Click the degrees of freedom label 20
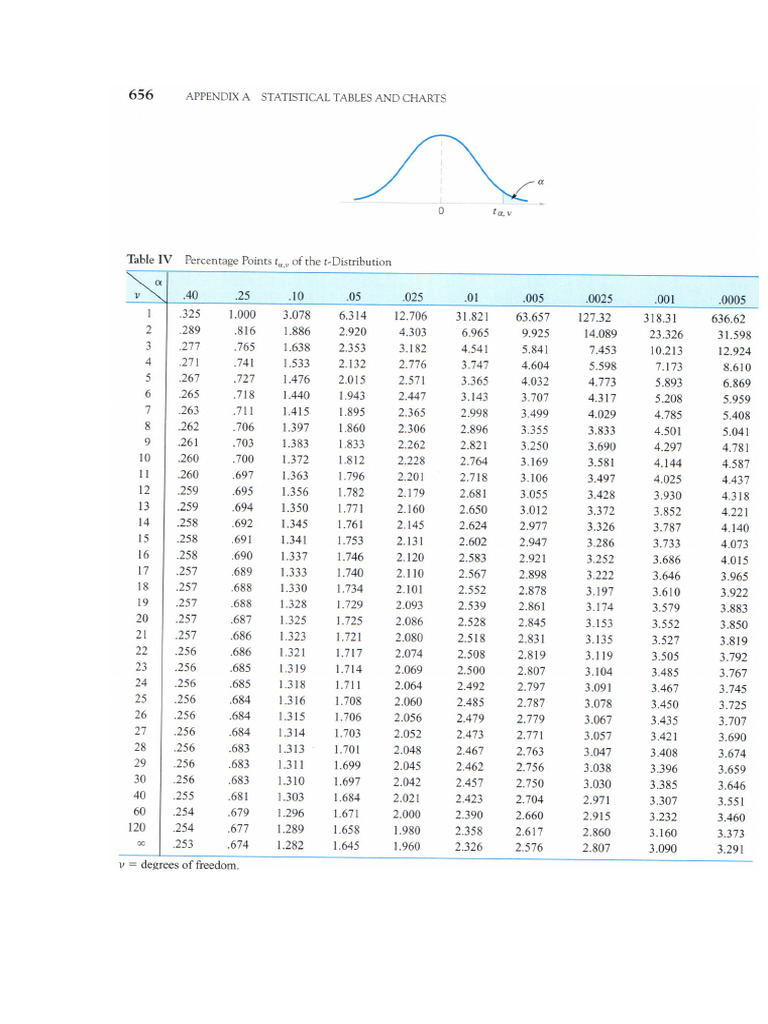This screenshot has width=768, height=1024. pos(142,618)
